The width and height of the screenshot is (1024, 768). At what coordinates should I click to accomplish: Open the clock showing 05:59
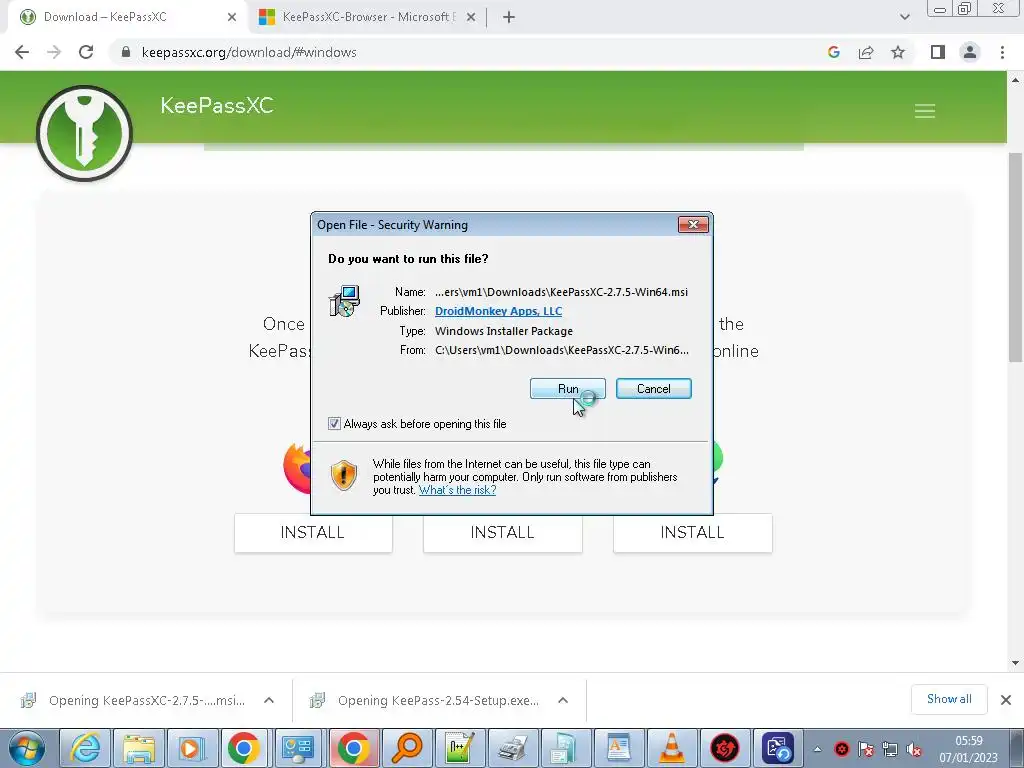click(x=968, y=749)
